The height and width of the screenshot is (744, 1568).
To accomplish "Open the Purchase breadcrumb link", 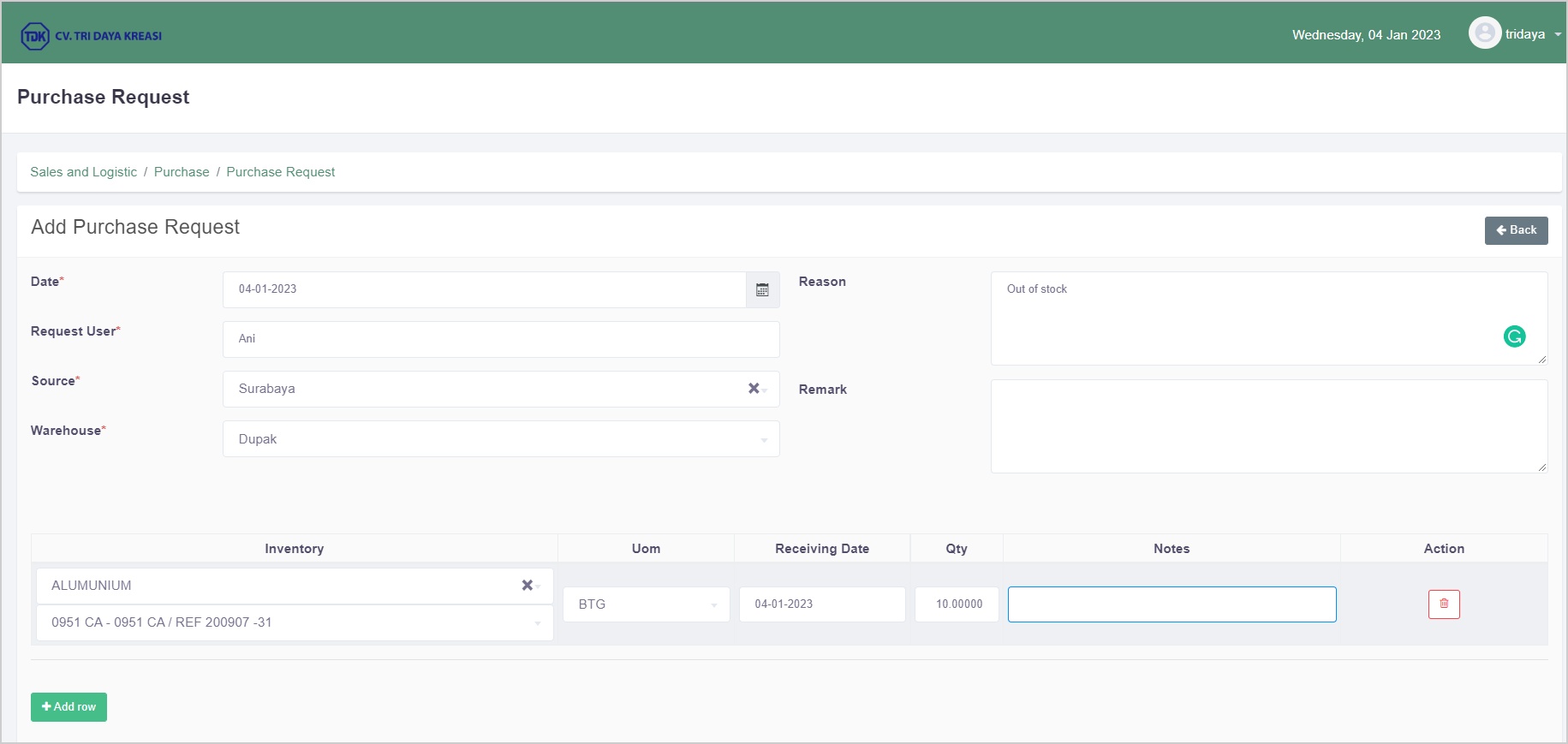I will pos(182,172).
